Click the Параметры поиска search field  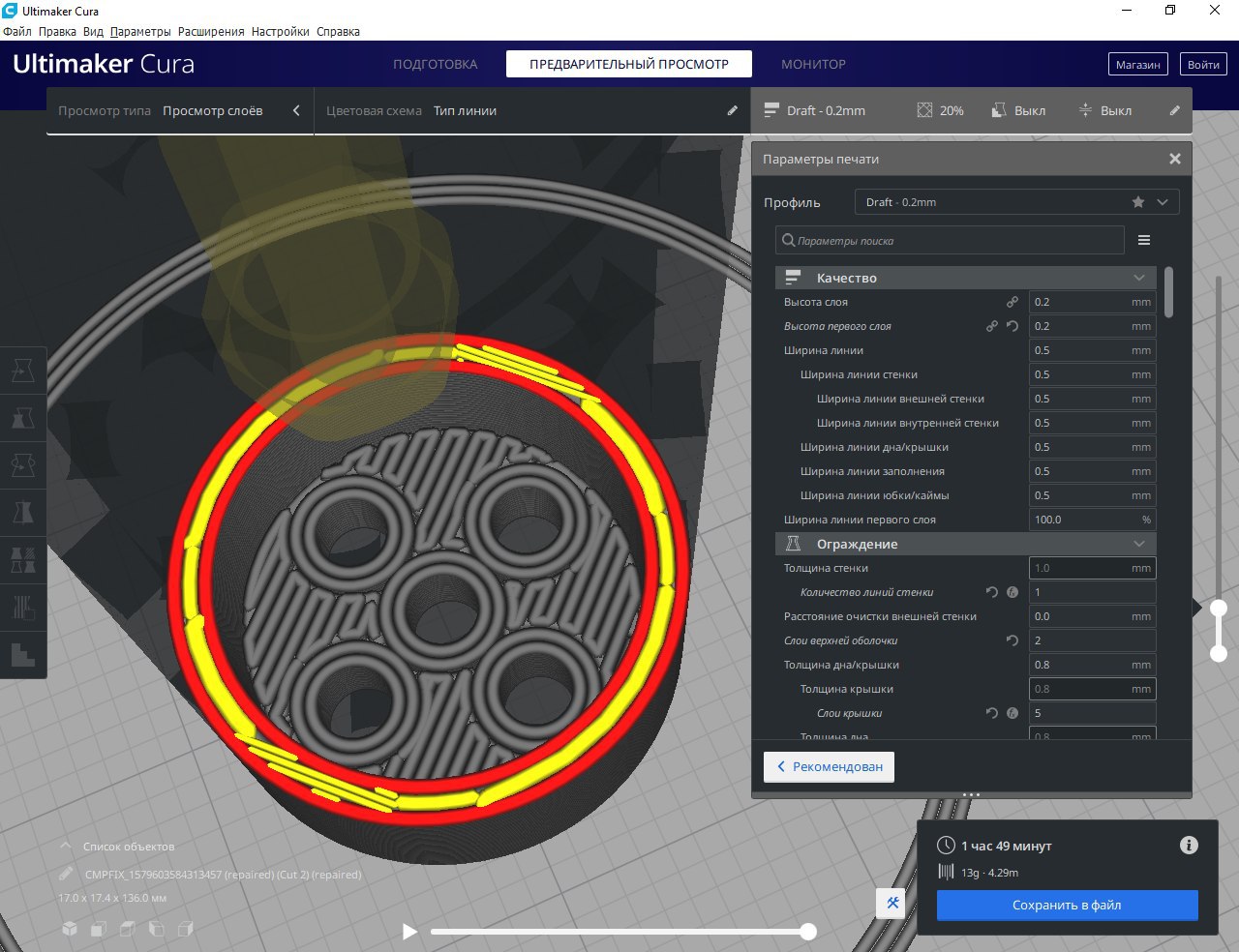coord(950,240)
